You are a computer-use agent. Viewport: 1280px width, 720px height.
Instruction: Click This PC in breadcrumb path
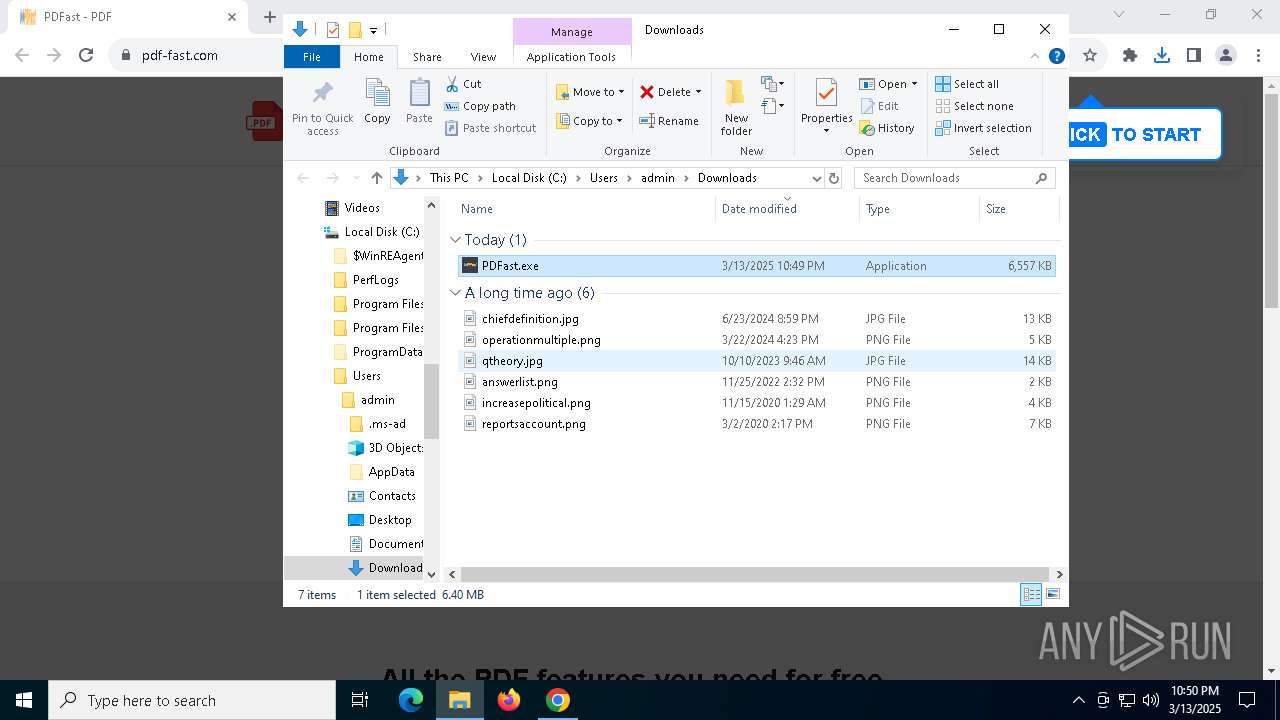[x=449, y=178]
